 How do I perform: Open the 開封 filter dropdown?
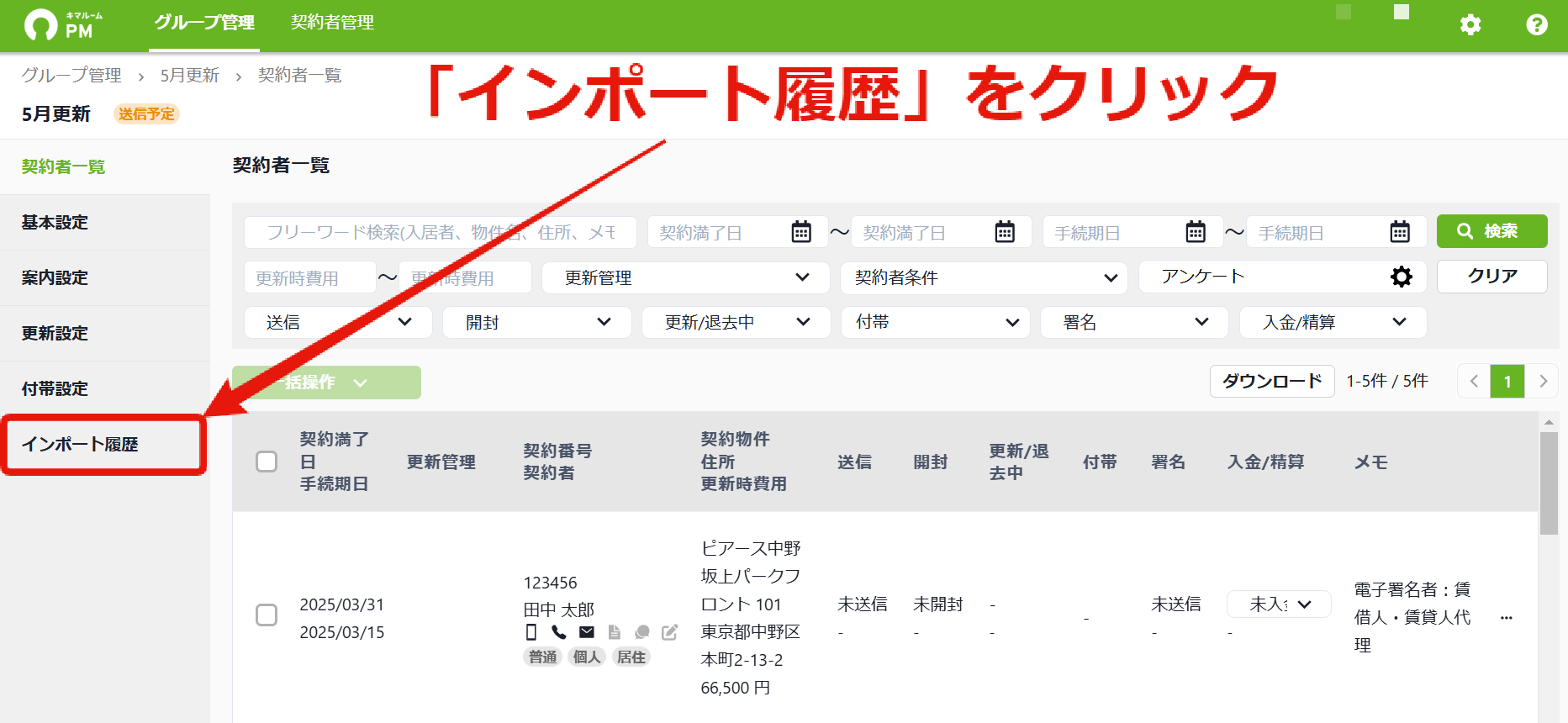537,322
